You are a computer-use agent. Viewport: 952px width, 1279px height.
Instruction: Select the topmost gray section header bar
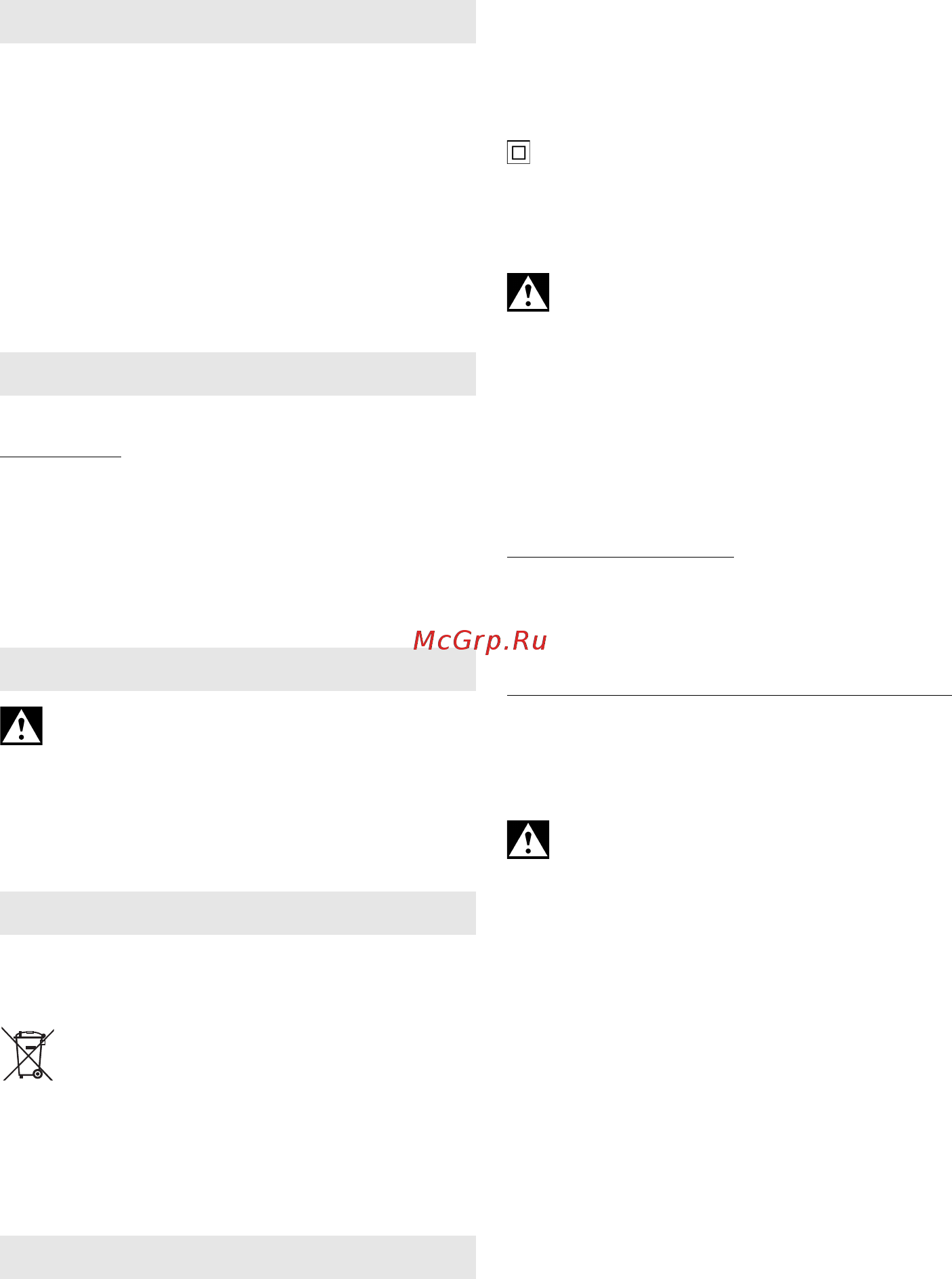(x=238, y=22)
